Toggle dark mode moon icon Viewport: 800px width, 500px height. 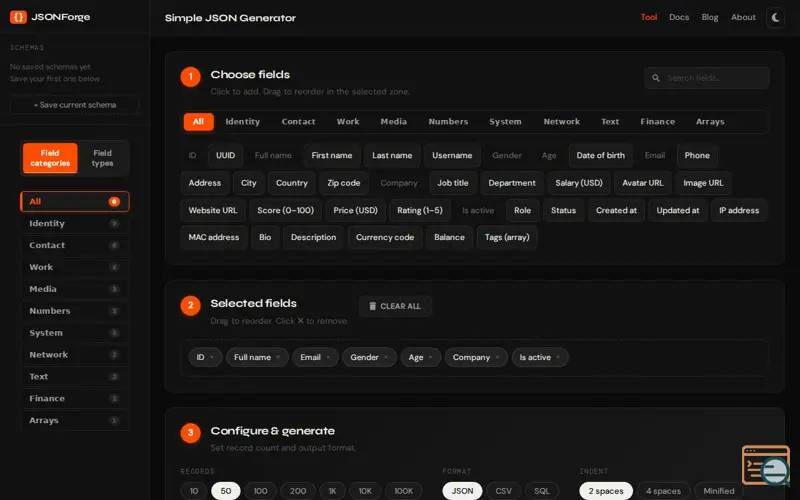click(776, 17)
